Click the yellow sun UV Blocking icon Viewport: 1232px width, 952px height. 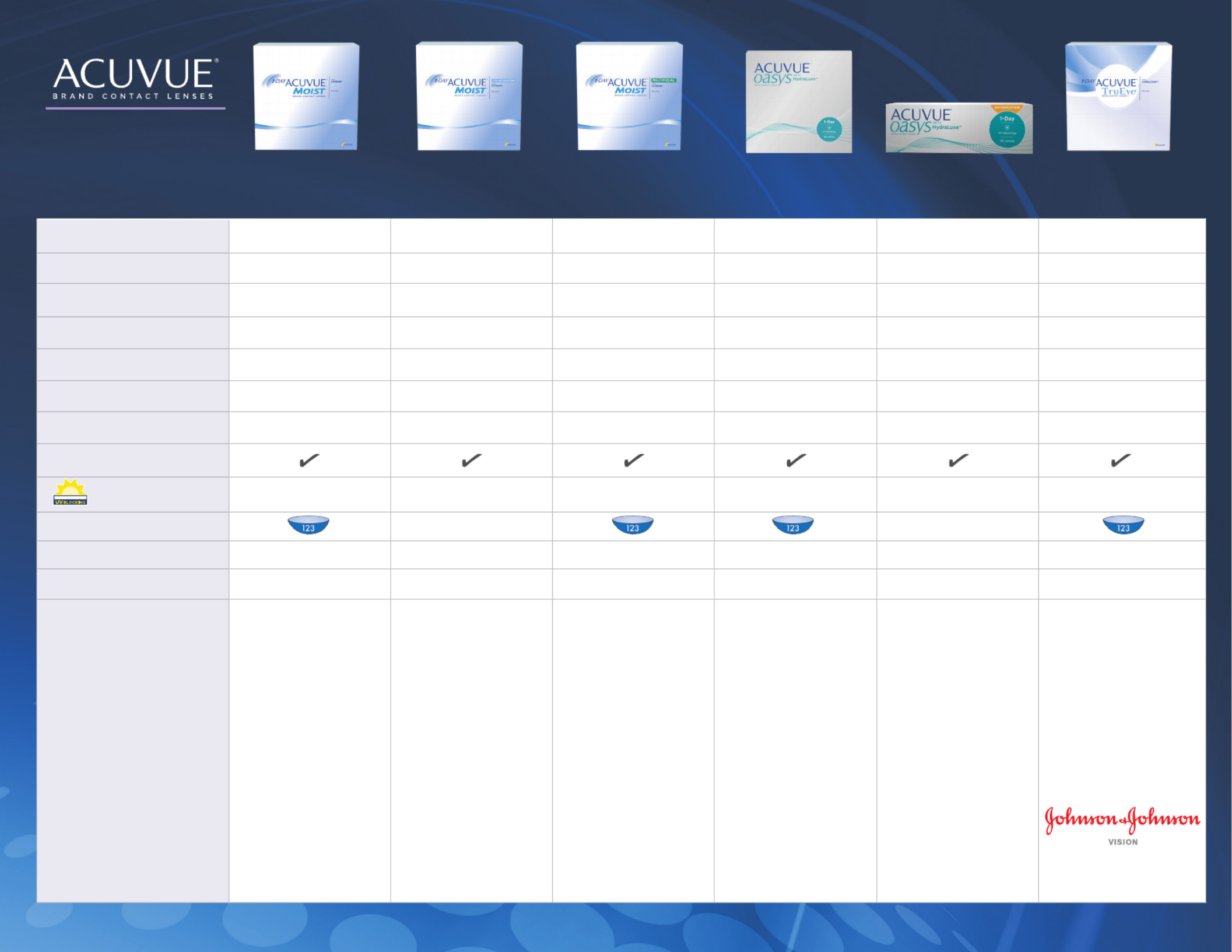coord(70,492)
